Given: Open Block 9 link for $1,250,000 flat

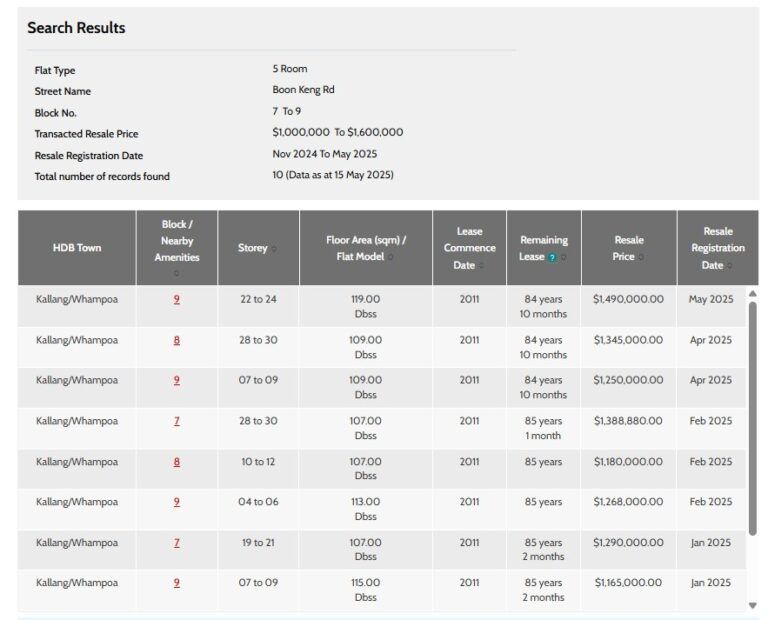Looking at the screenshot, I should [177, 380].
